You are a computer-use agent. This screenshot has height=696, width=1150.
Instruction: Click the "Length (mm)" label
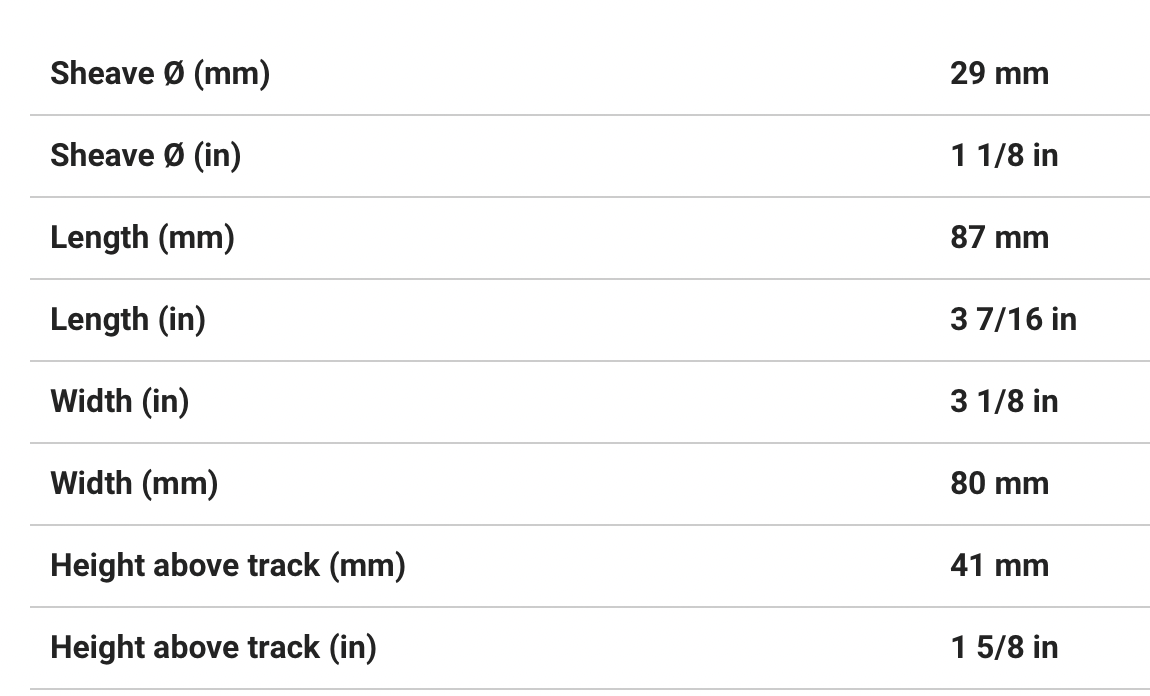(x=142, y=238)
